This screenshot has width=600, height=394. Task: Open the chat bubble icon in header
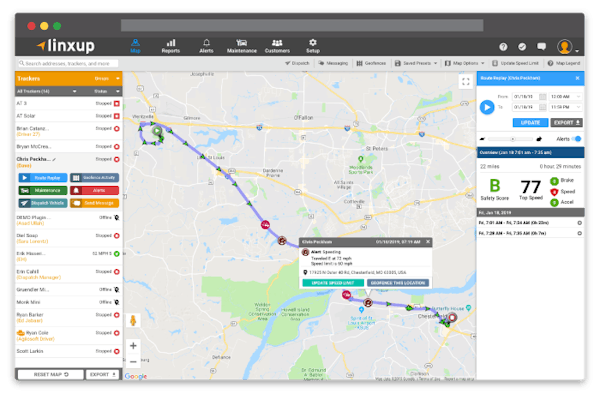point(541,47)
